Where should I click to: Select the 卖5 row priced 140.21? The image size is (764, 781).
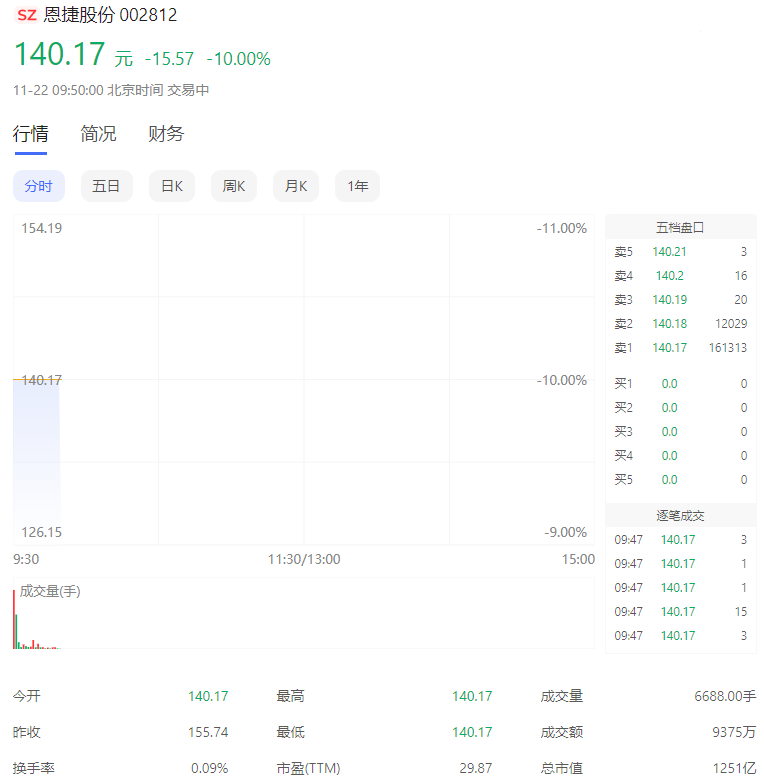pos(680,252)
